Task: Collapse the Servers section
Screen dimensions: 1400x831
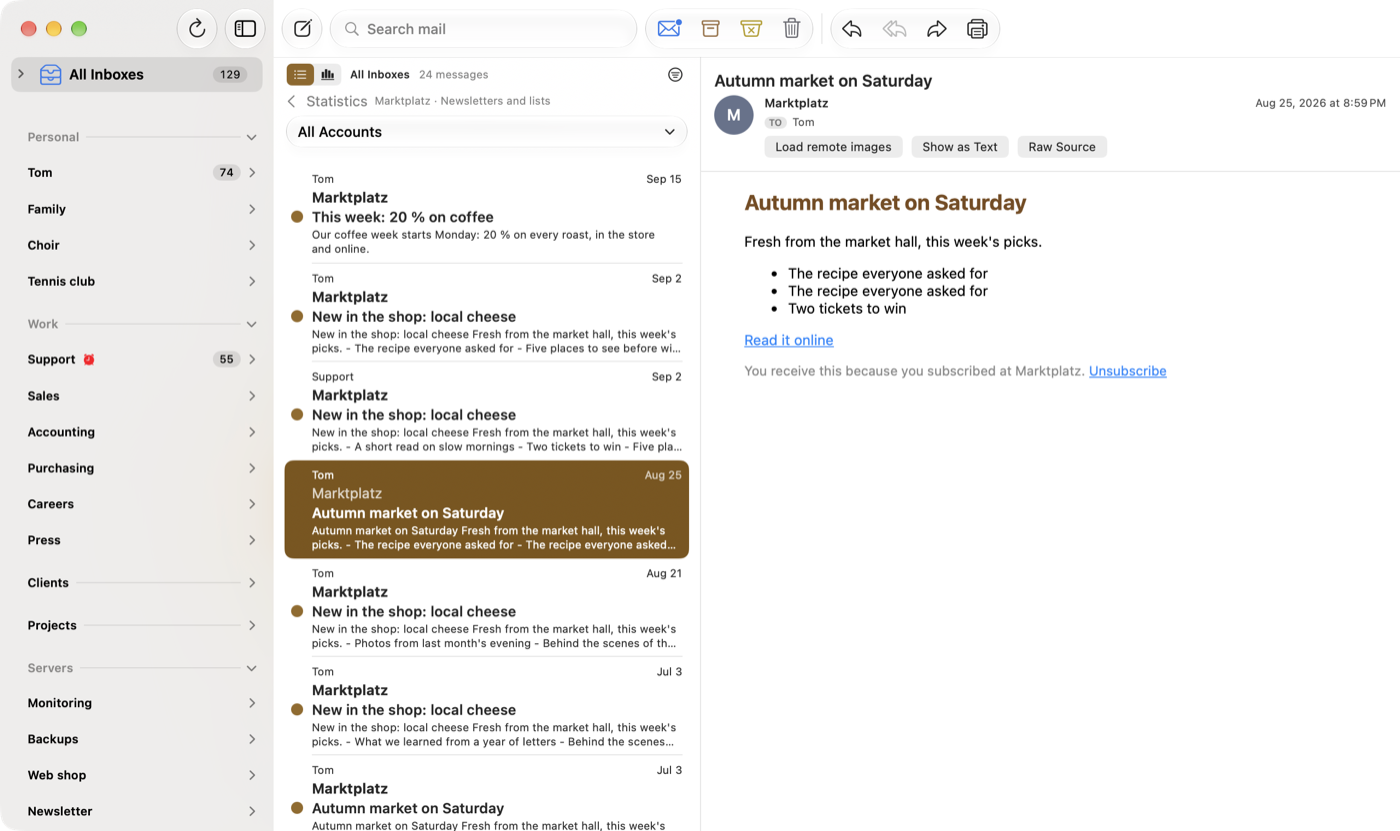Action: tap(251, 669)
